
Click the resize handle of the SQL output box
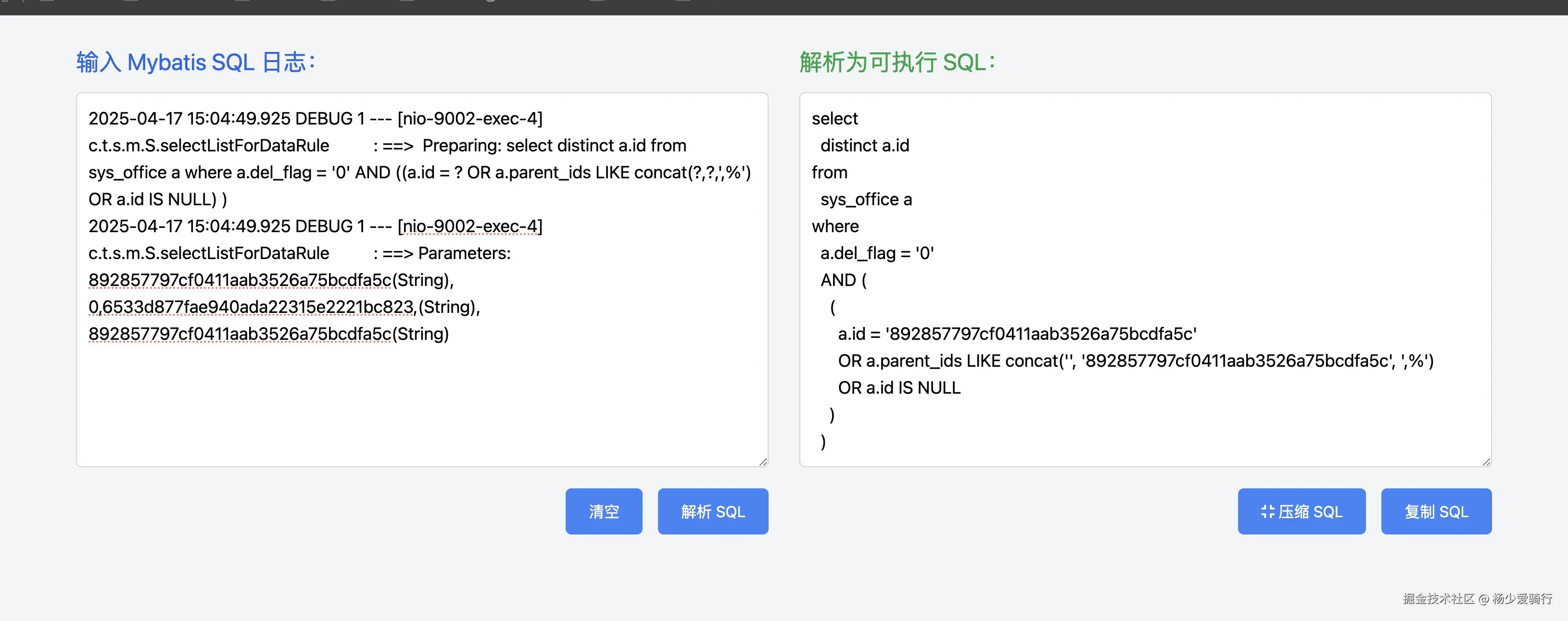pyautogui.click(x=1486, y=461)
